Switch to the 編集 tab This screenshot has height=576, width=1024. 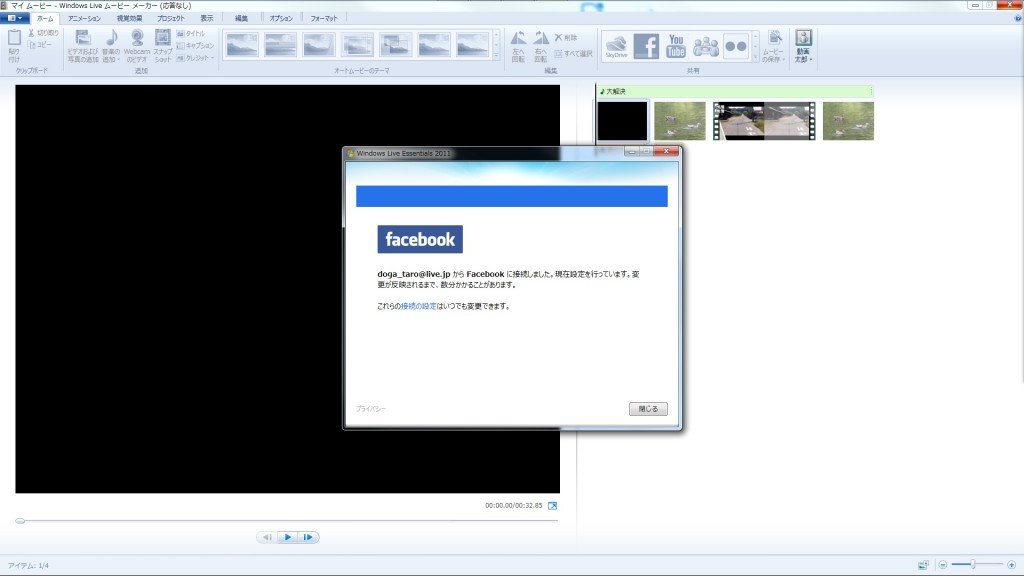(x=241, y=18)
